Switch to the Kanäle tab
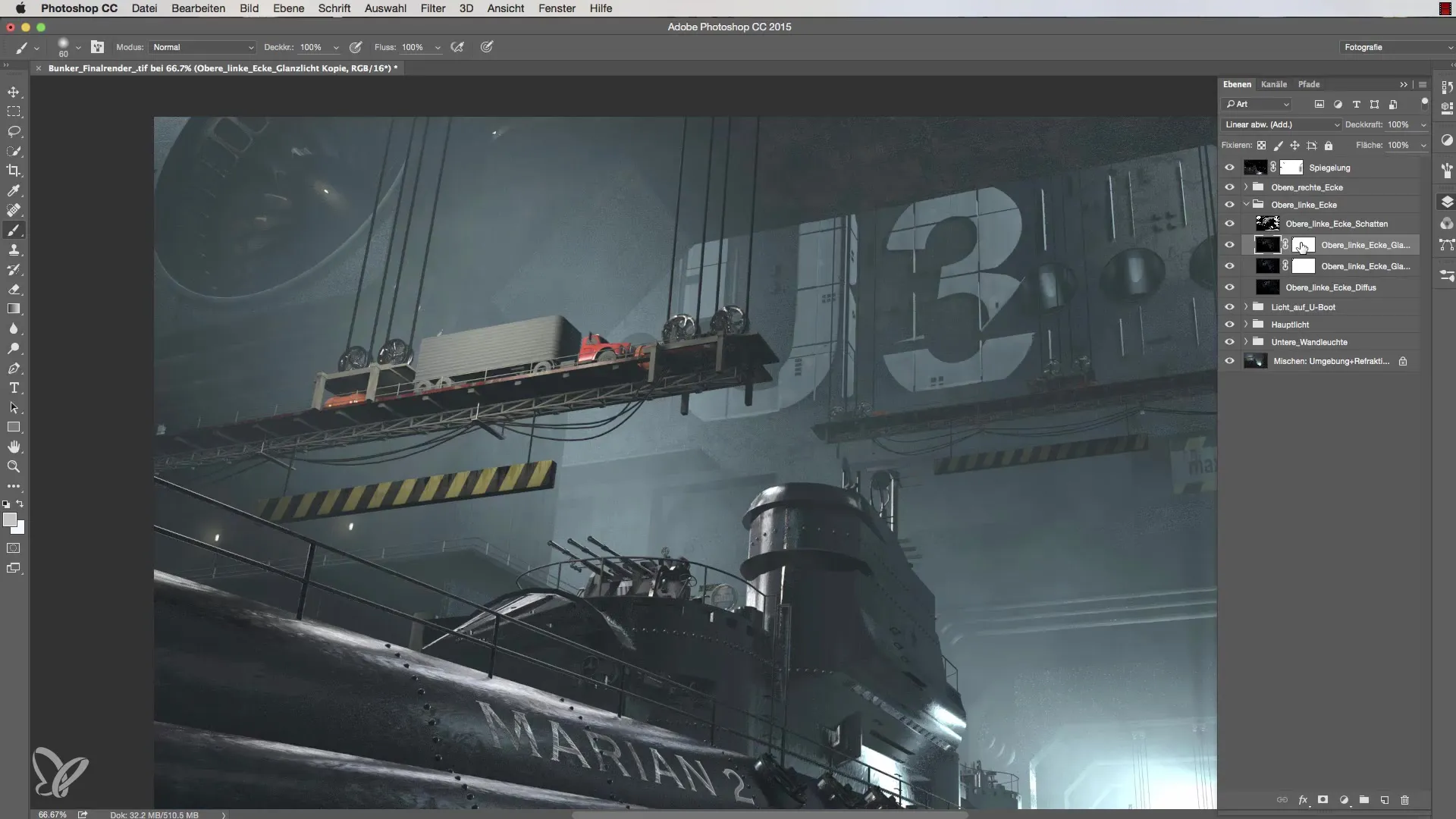The image size is (1456, 819). coord(1274,84)
